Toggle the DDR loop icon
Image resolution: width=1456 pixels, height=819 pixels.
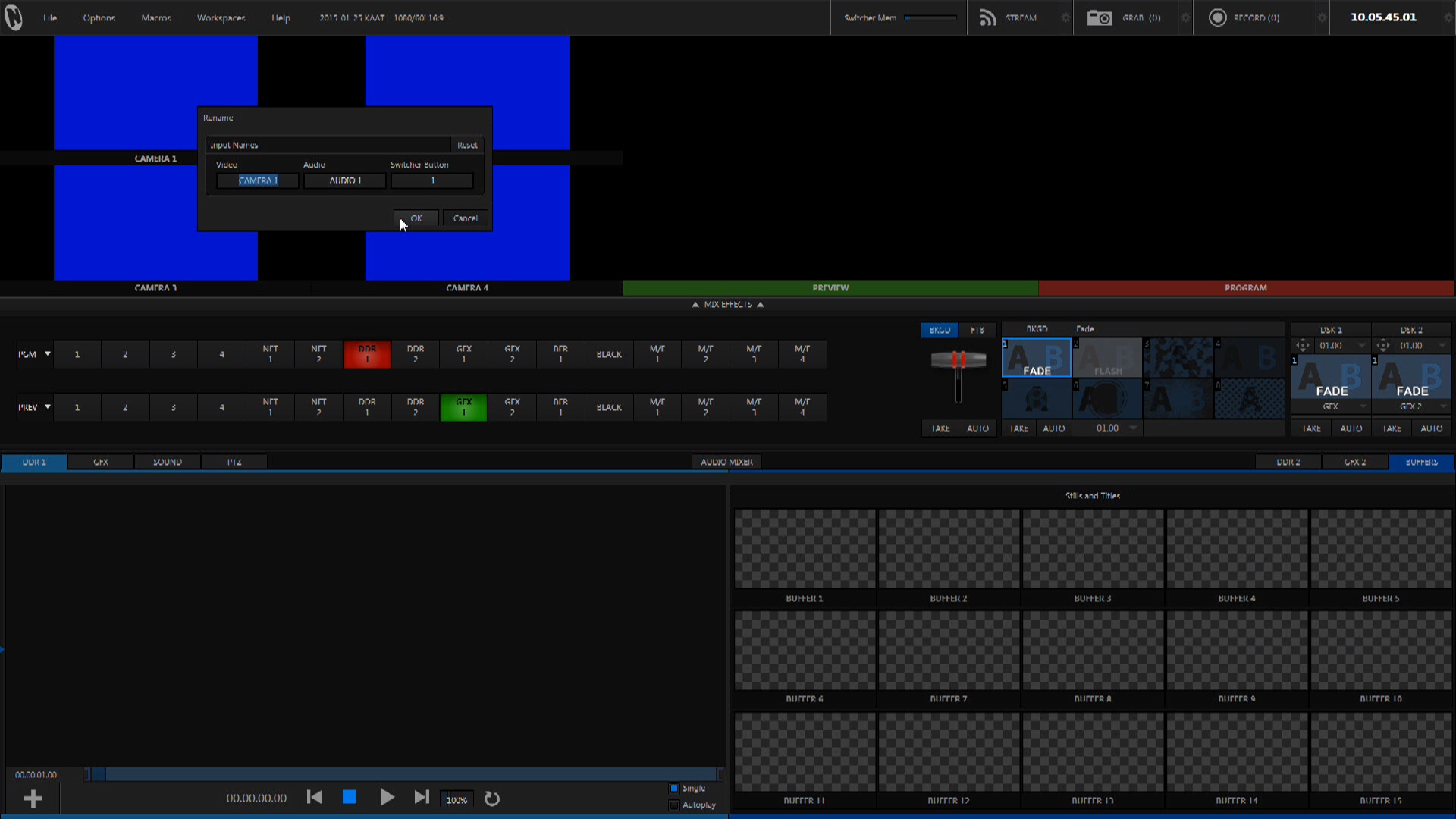[492, 799]
